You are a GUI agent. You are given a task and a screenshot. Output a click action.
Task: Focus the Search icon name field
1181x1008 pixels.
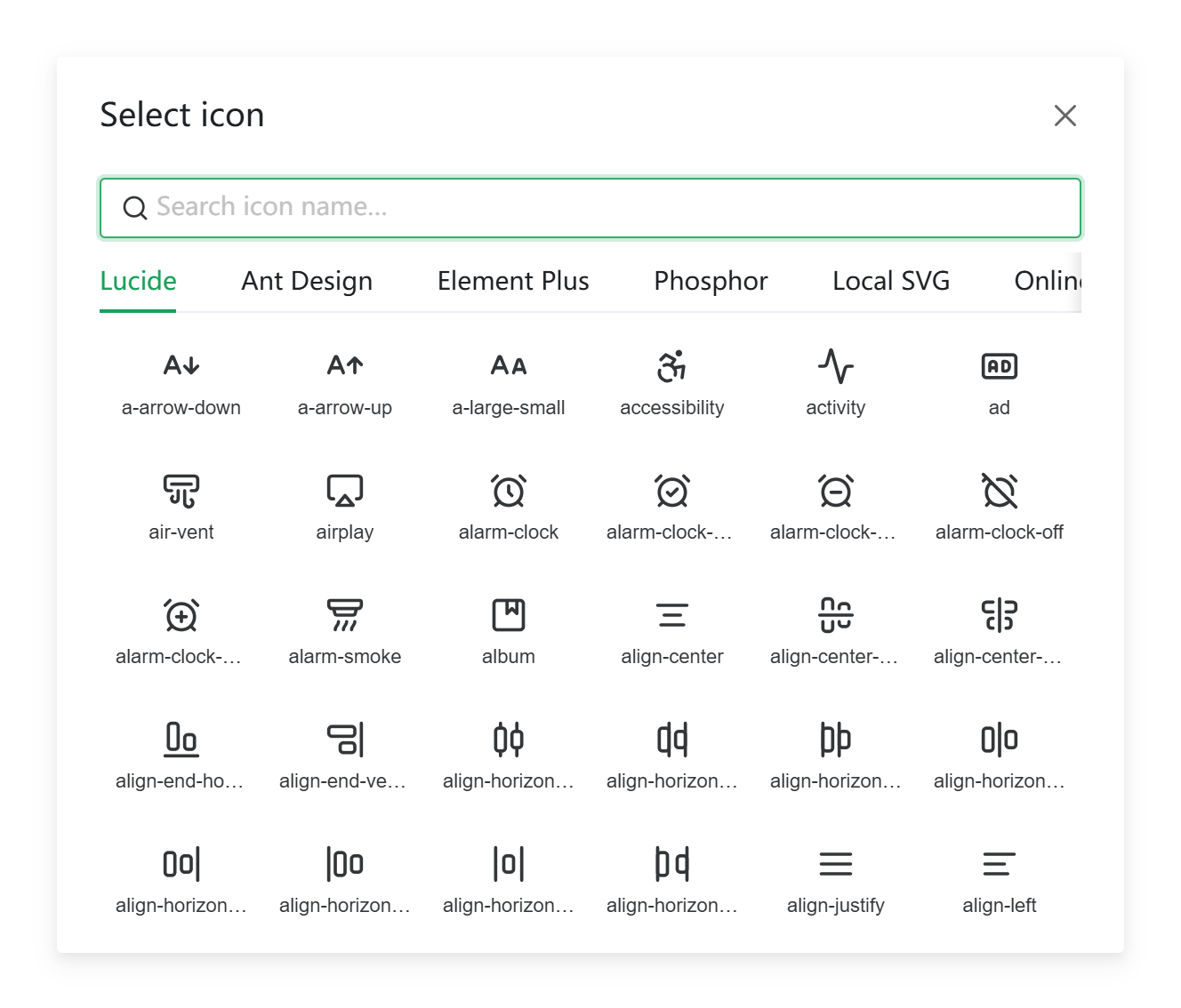(590, 208)
